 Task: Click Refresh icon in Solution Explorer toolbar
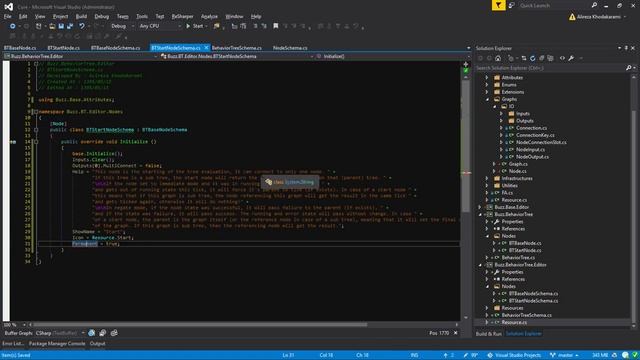tap(533, 58)
